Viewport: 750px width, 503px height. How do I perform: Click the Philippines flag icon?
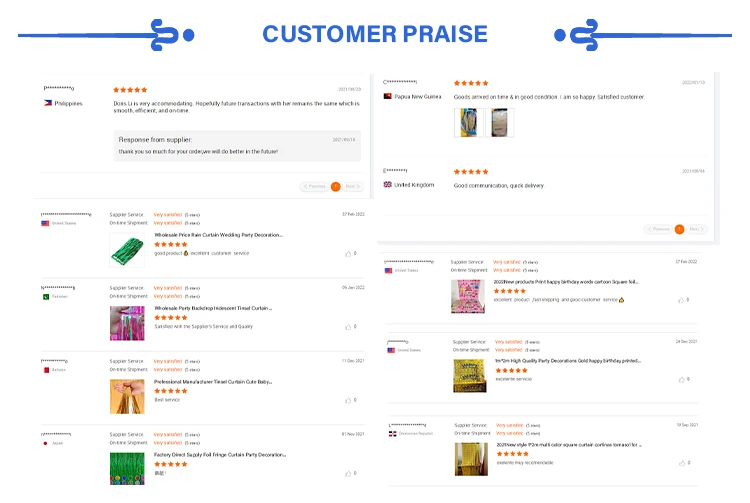47,103
